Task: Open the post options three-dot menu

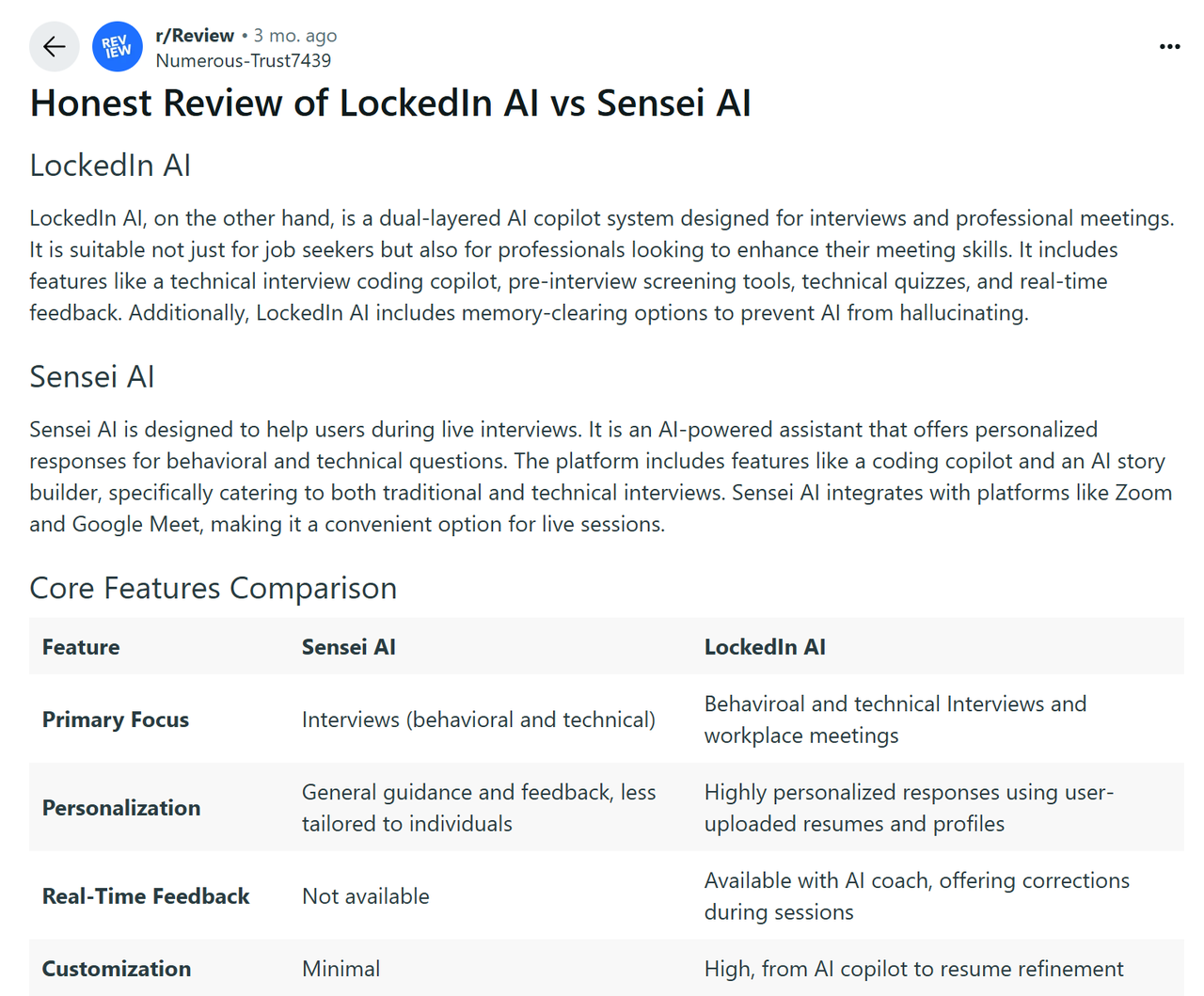Action: (1169, 46)
